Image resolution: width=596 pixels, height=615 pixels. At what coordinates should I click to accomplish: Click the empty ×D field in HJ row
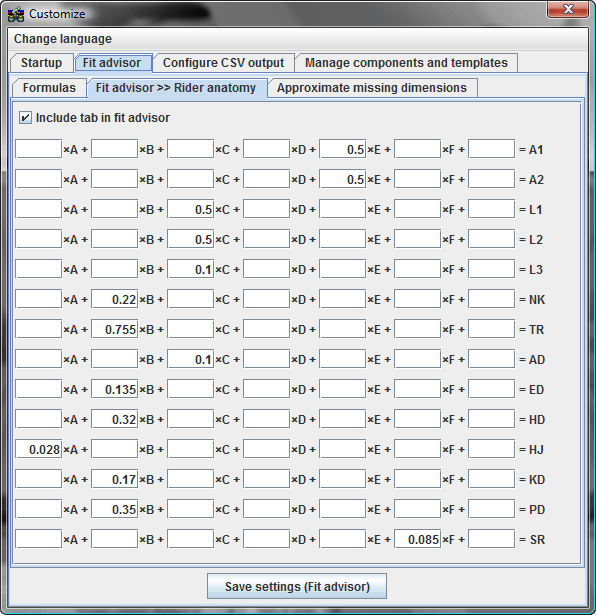267,449
